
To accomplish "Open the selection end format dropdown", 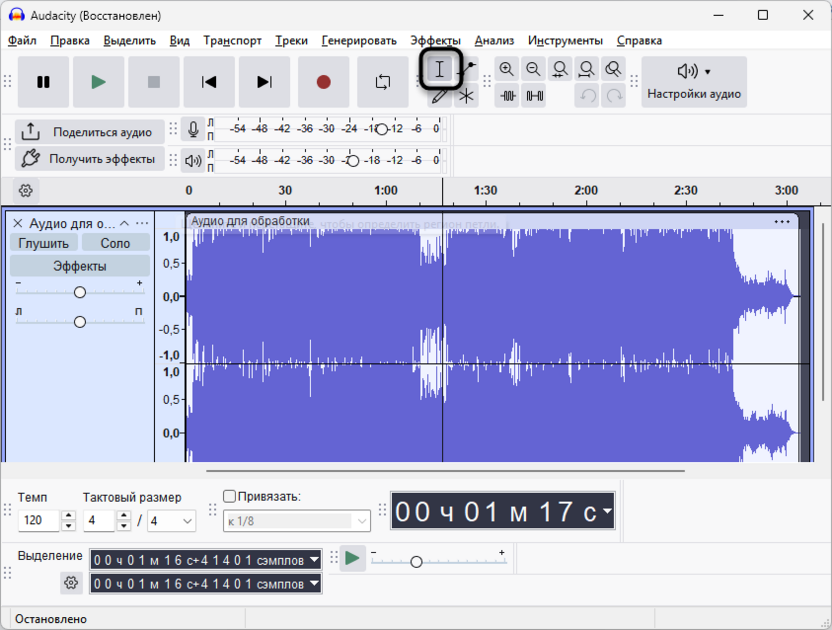I will (315, 584).
